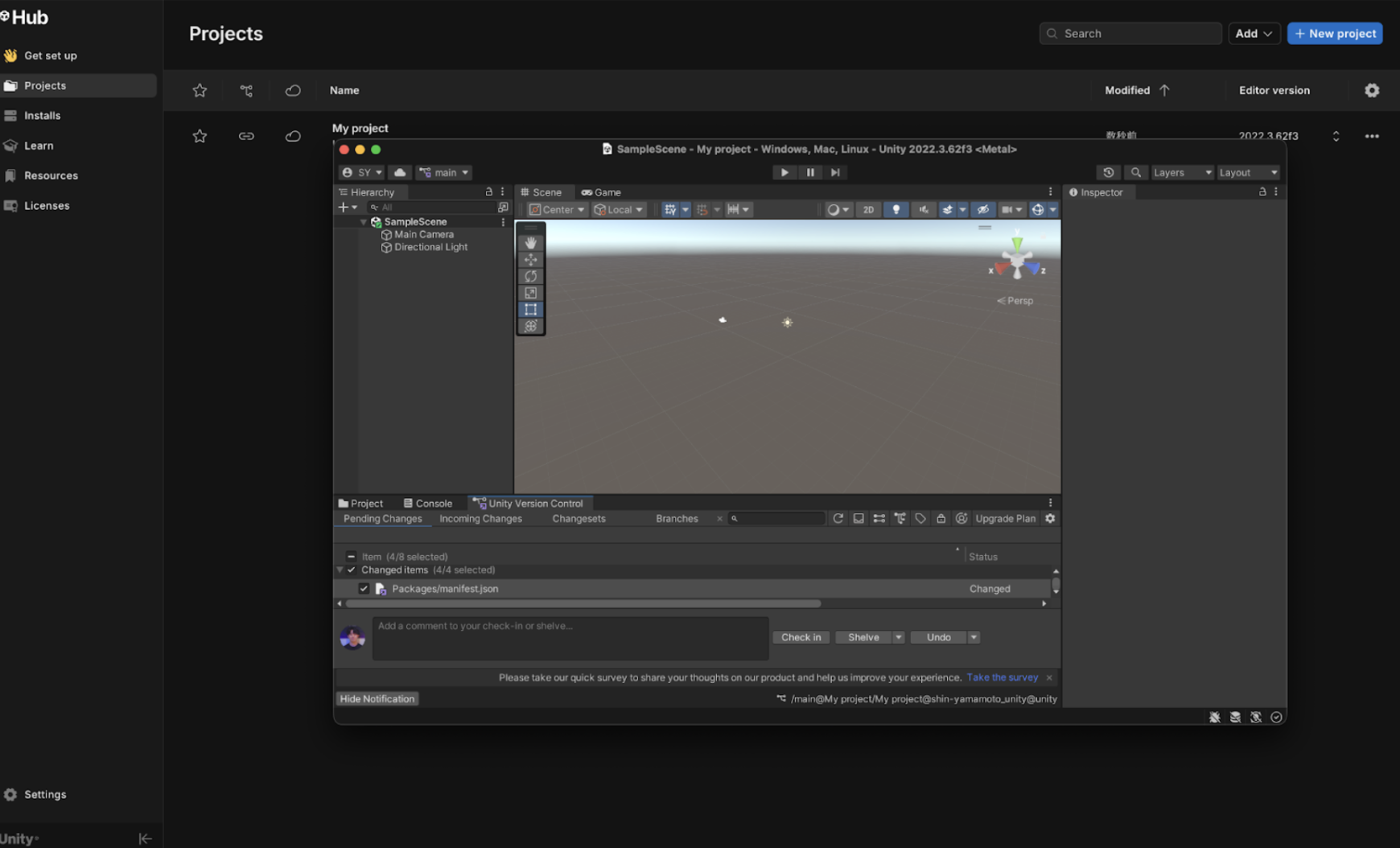Click the Check in button
The image size is (1400, 848).
801,637
